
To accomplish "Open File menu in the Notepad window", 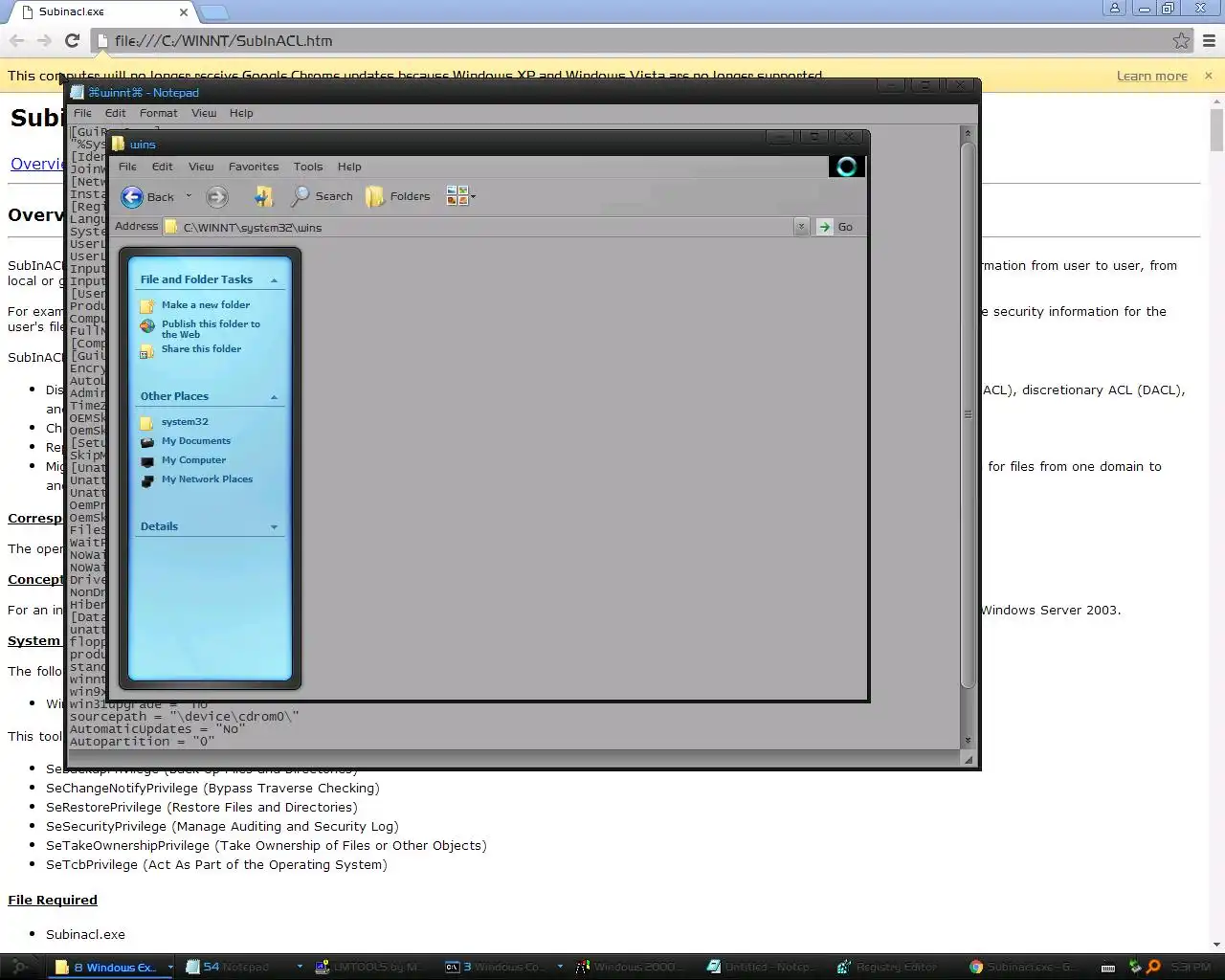I will (83, 113).
